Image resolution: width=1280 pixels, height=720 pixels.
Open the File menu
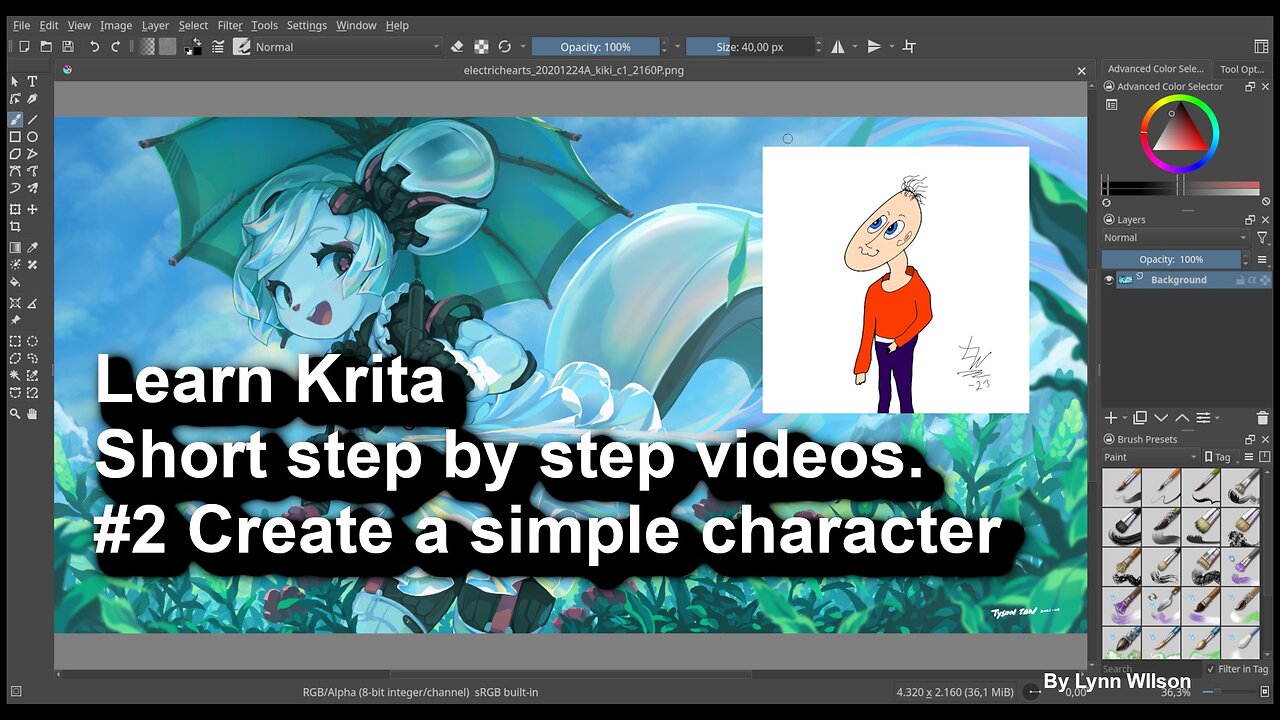[x=21, y=25]
